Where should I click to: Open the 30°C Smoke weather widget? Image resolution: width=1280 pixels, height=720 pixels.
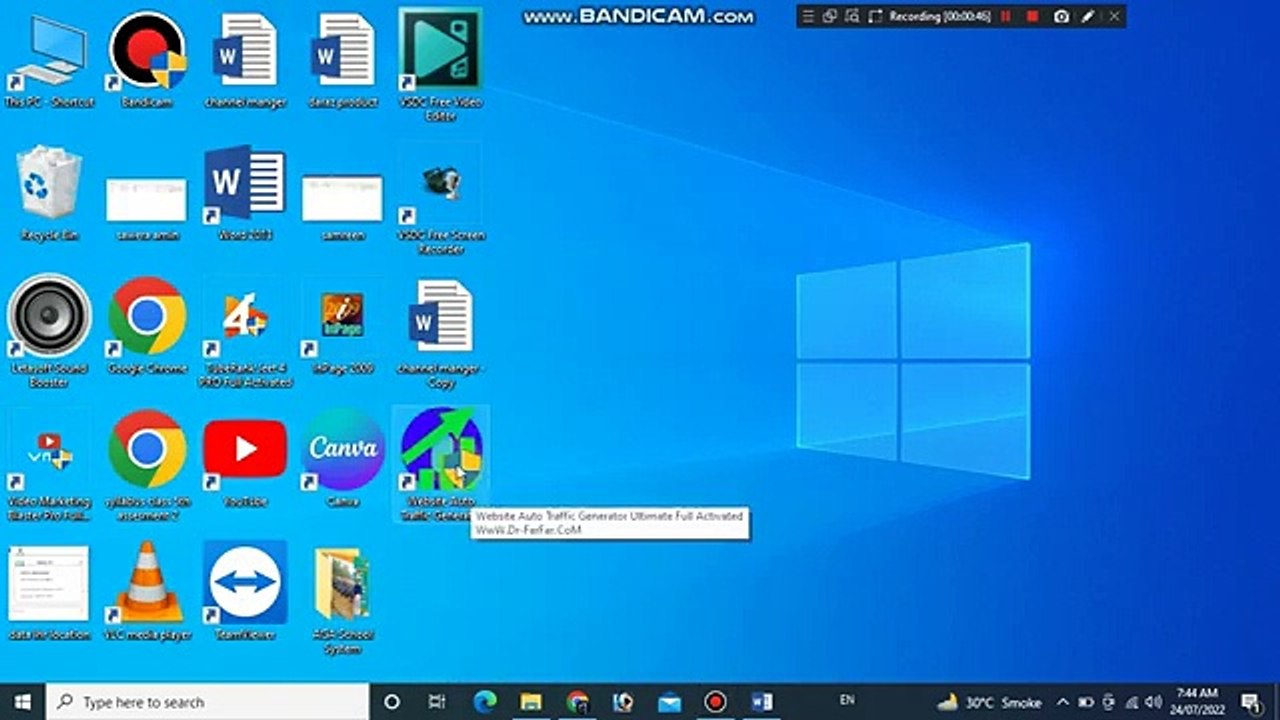pyautogui.click(x=990, y=702)
